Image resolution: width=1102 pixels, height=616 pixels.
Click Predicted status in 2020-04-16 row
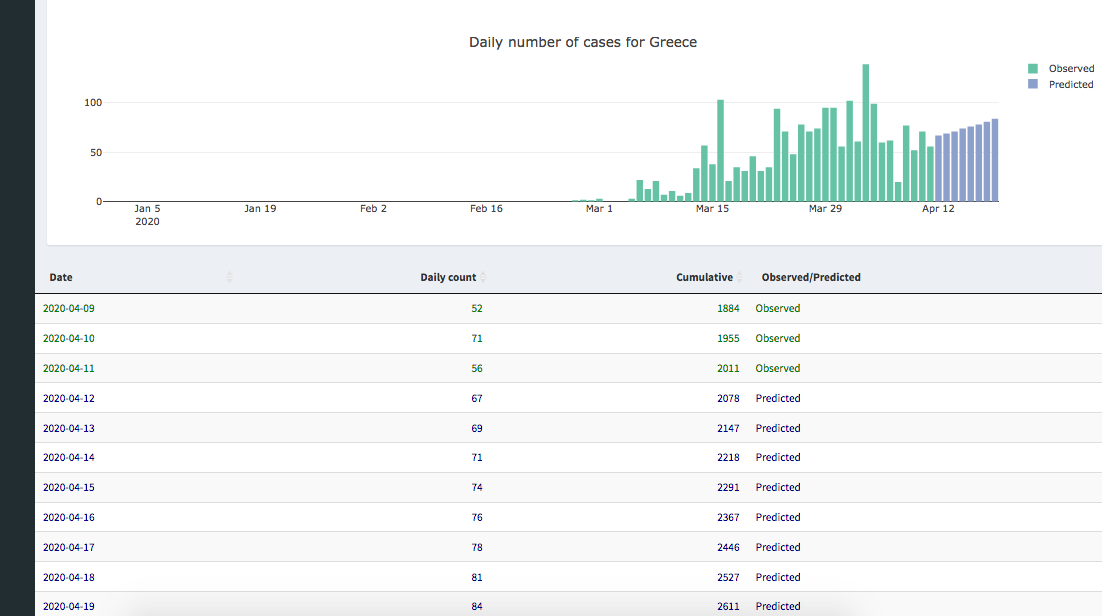pos(777,517)
